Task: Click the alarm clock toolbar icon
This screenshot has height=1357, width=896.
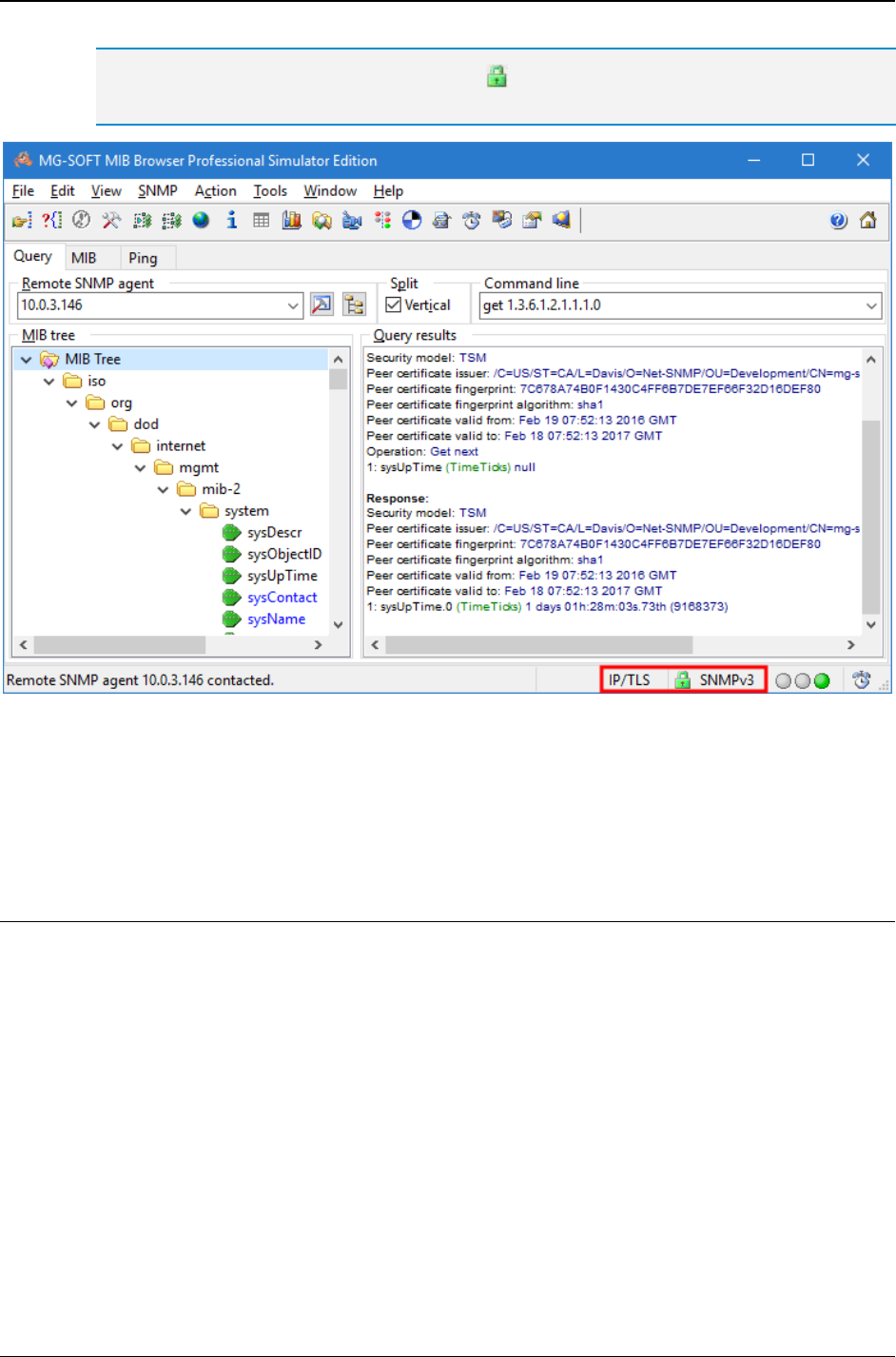Action: [x=472, y=221]
